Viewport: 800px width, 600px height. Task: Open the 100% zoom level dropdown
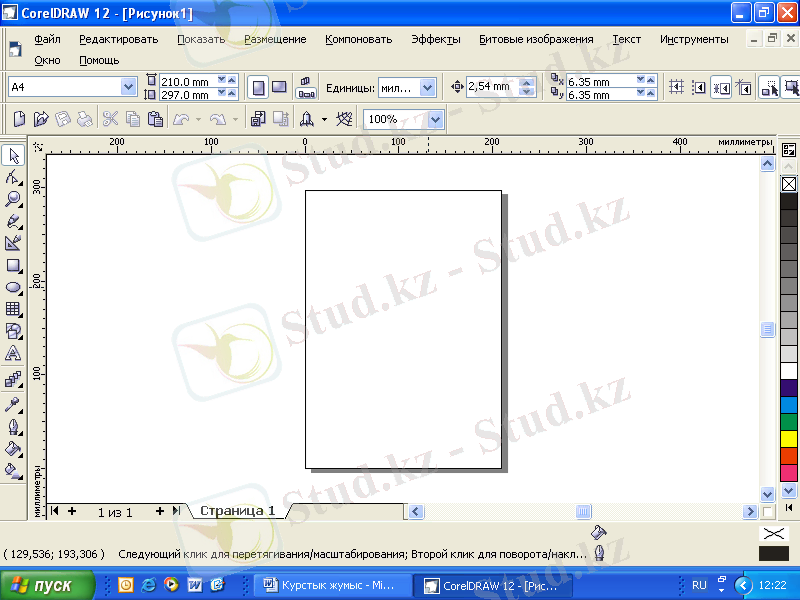pyautogui.click(x=435, y=119)
